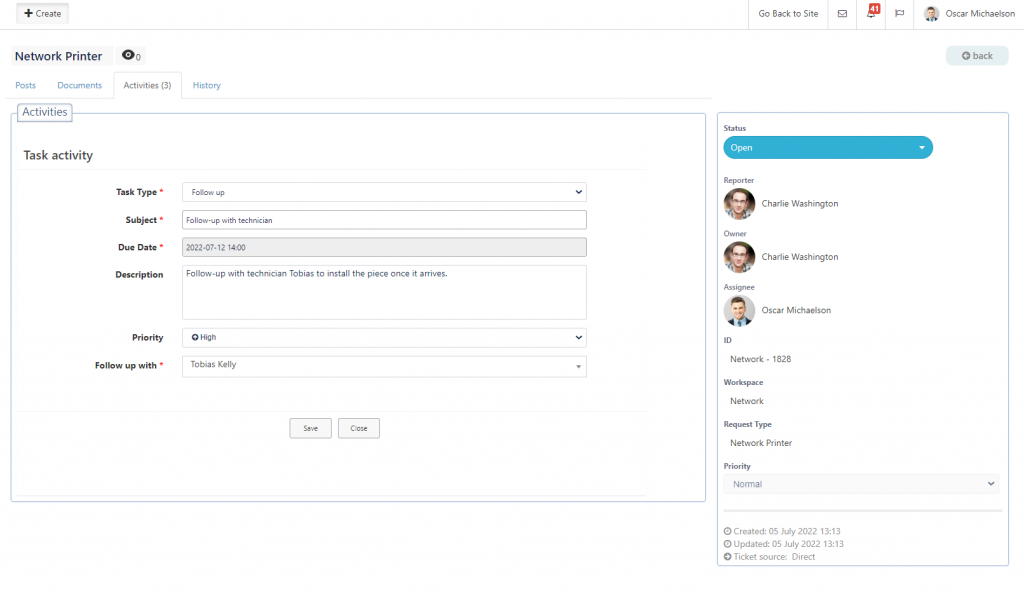Click the eye watchers icon beside Network Printer
Screen dimensions: 1024x594
coord(128,55)
